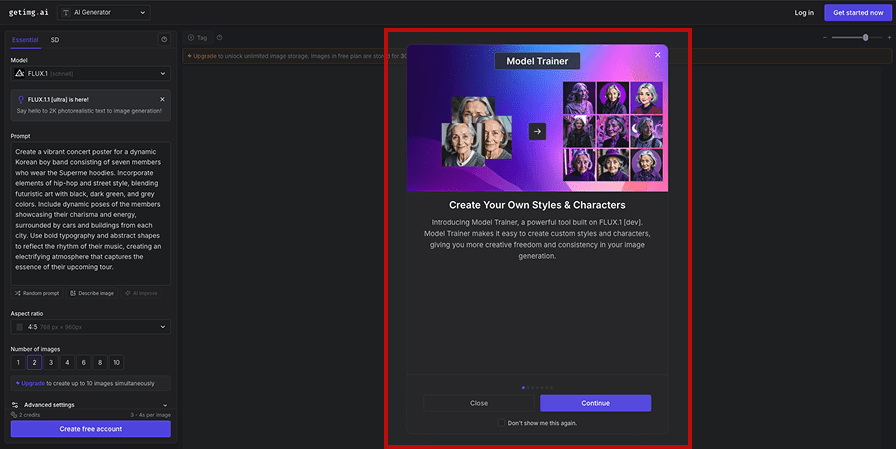Click Continue in the Model Trainer dialog
Screen dimensions: 896x449
tap(595, 403)
